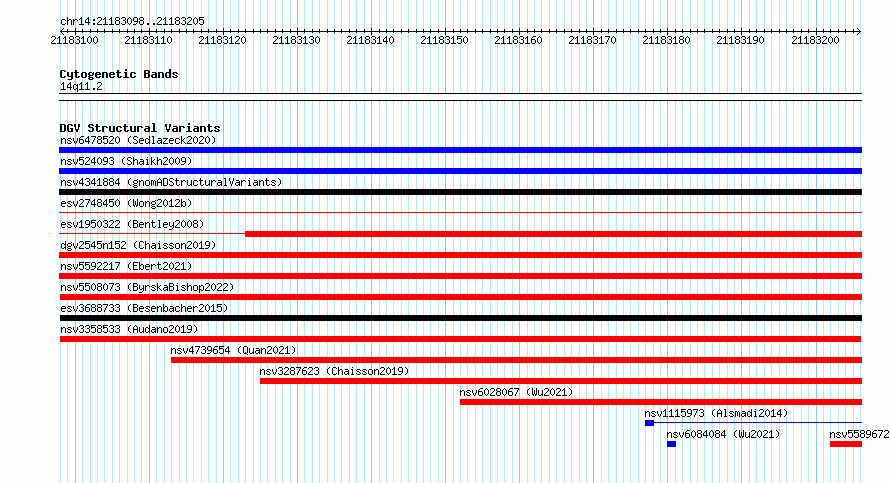
Task: Click ruler position 21183110
Action: [x=148, y=40]
